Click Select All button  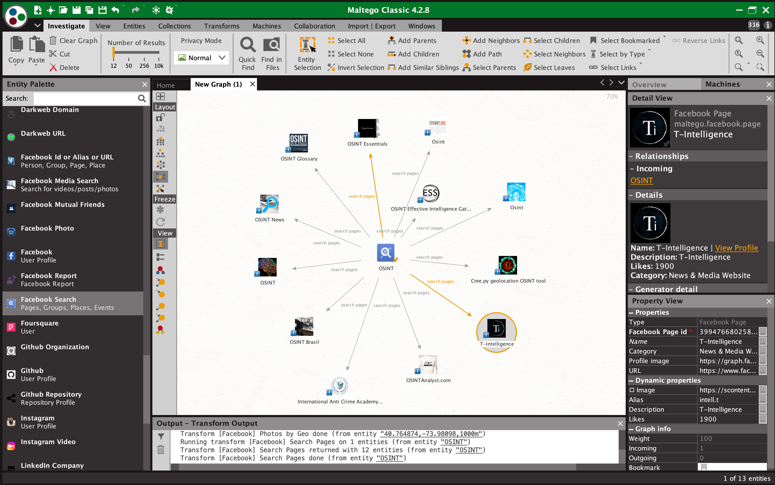pyautogui.click(x=346, y=41)
